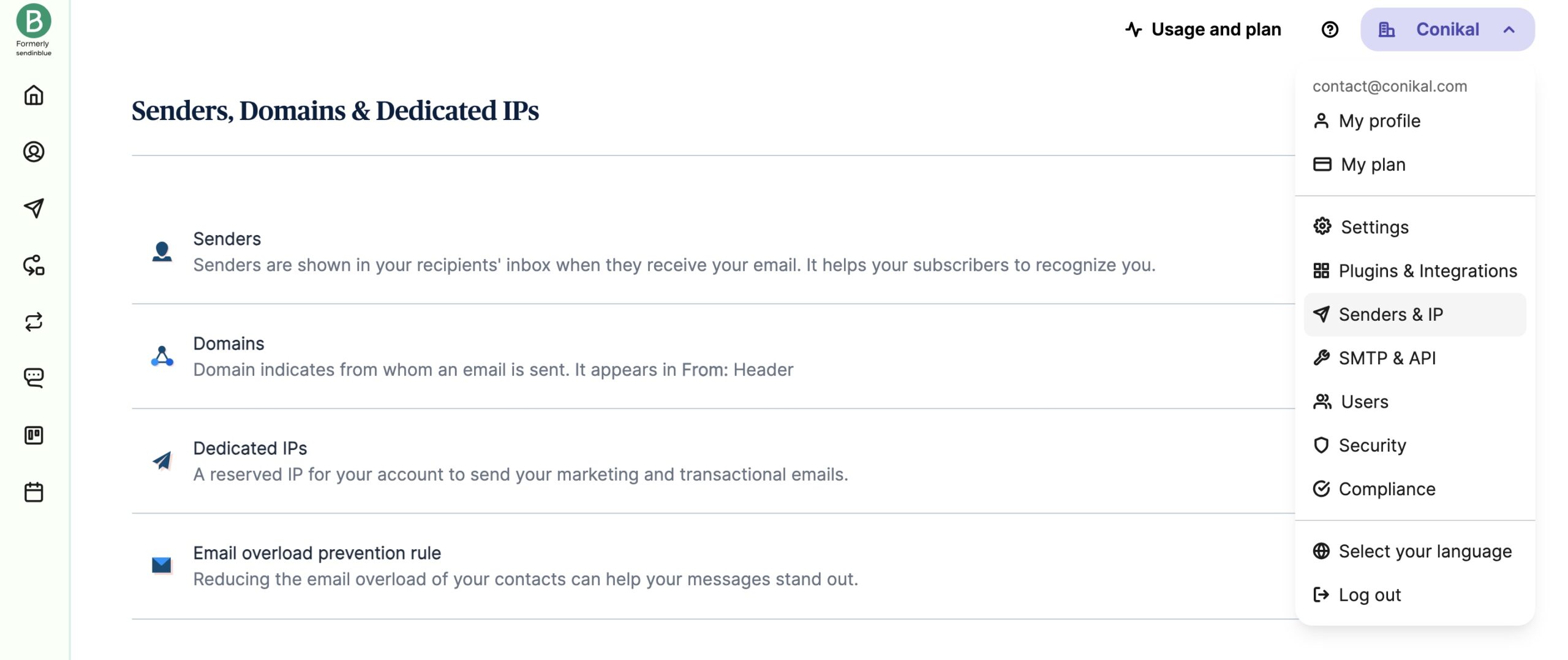
Task: Open the Transactional arrows sidebar icon
Action: tap(34, 322)
